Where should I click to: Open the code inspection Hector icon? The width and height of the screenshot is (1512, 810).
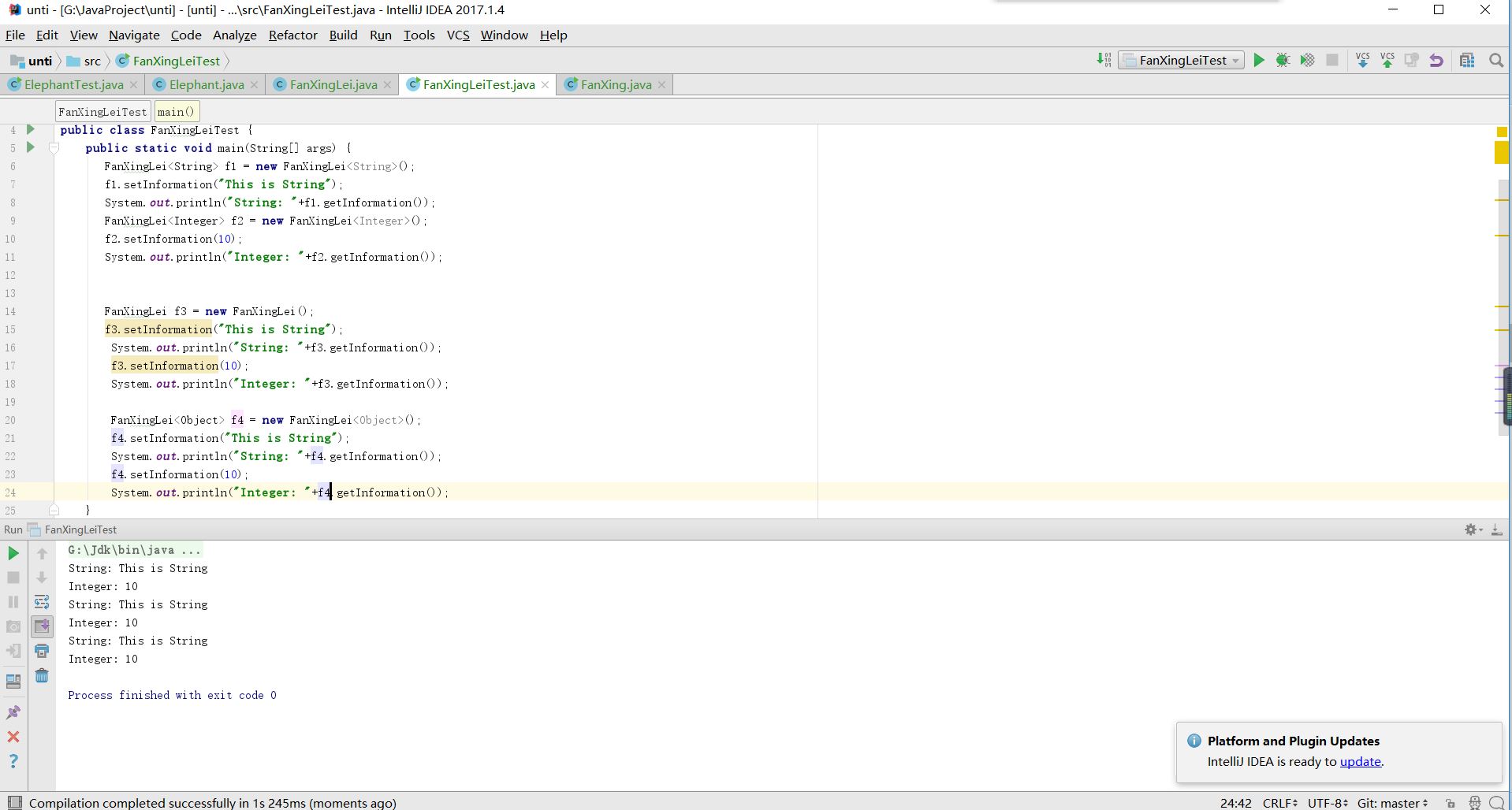[x=1475, y=803]
